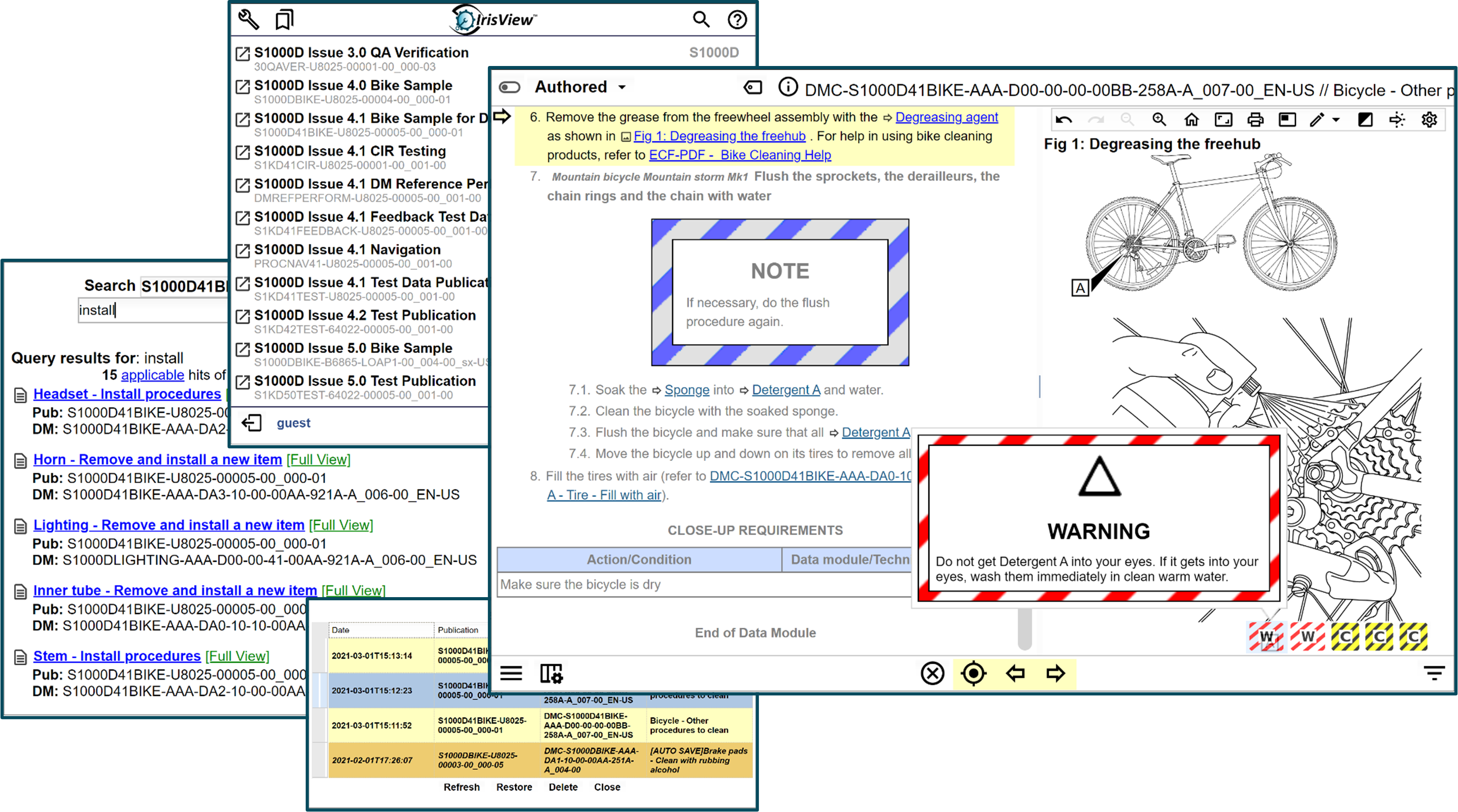Click the filter lines icon at viewer bottom right
The image size is (1458, 812).
tap(1434, 673)
